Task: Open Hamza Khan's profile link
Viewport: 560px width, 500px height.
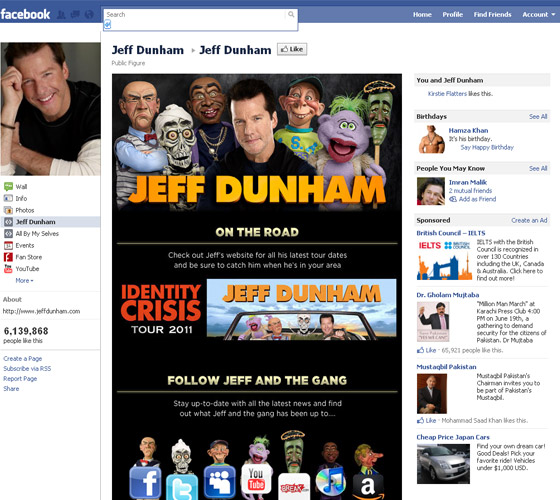Action: 468,130
